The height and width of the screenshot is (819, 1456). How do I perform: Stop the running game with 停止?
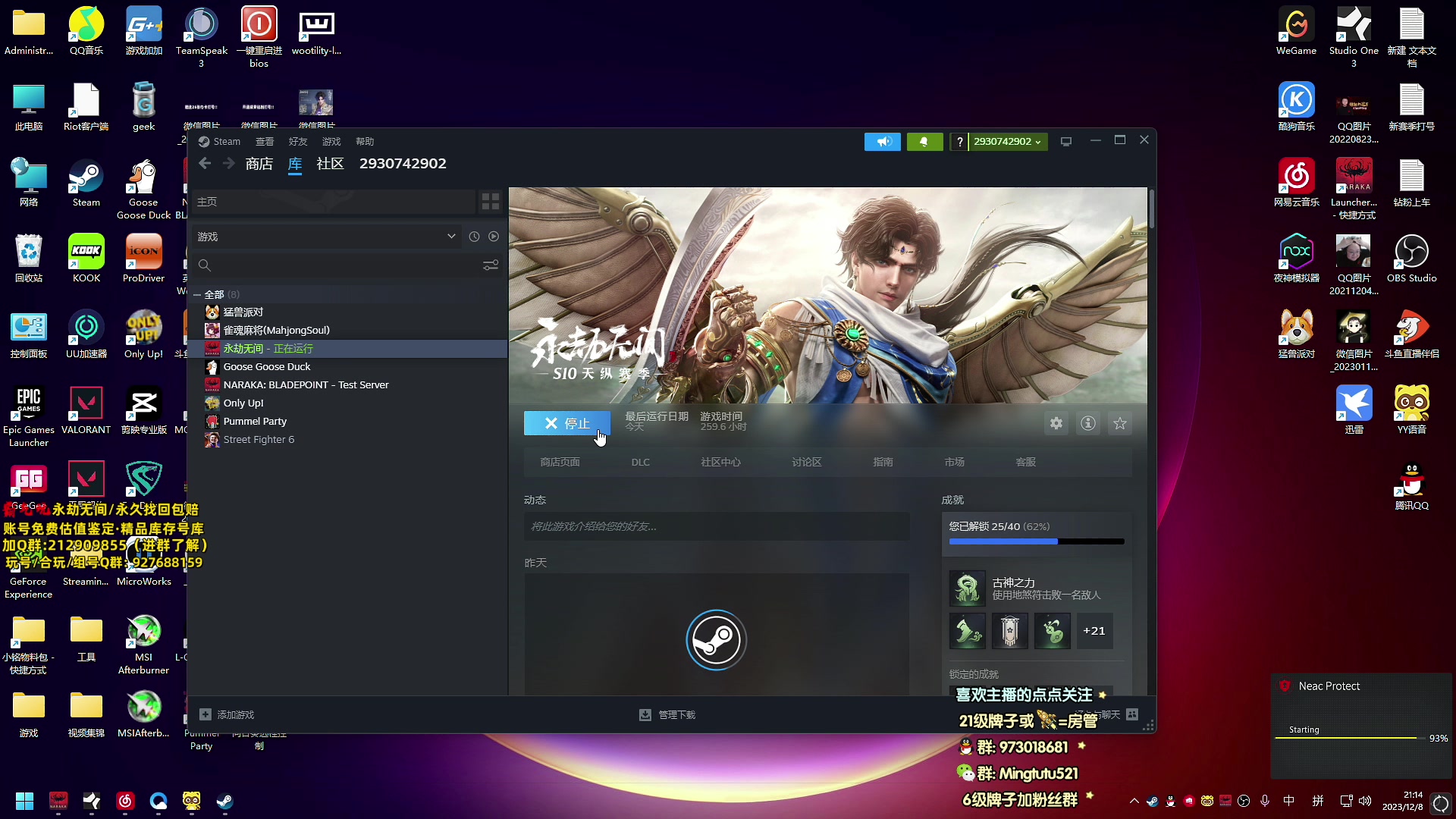point(567,423)
